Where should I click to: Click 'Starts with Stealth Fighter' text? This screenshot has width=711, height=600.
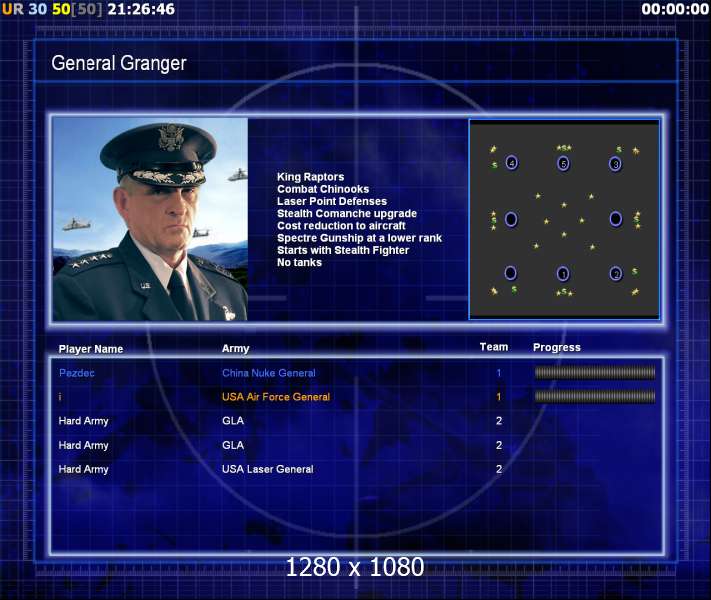point(343,250)
